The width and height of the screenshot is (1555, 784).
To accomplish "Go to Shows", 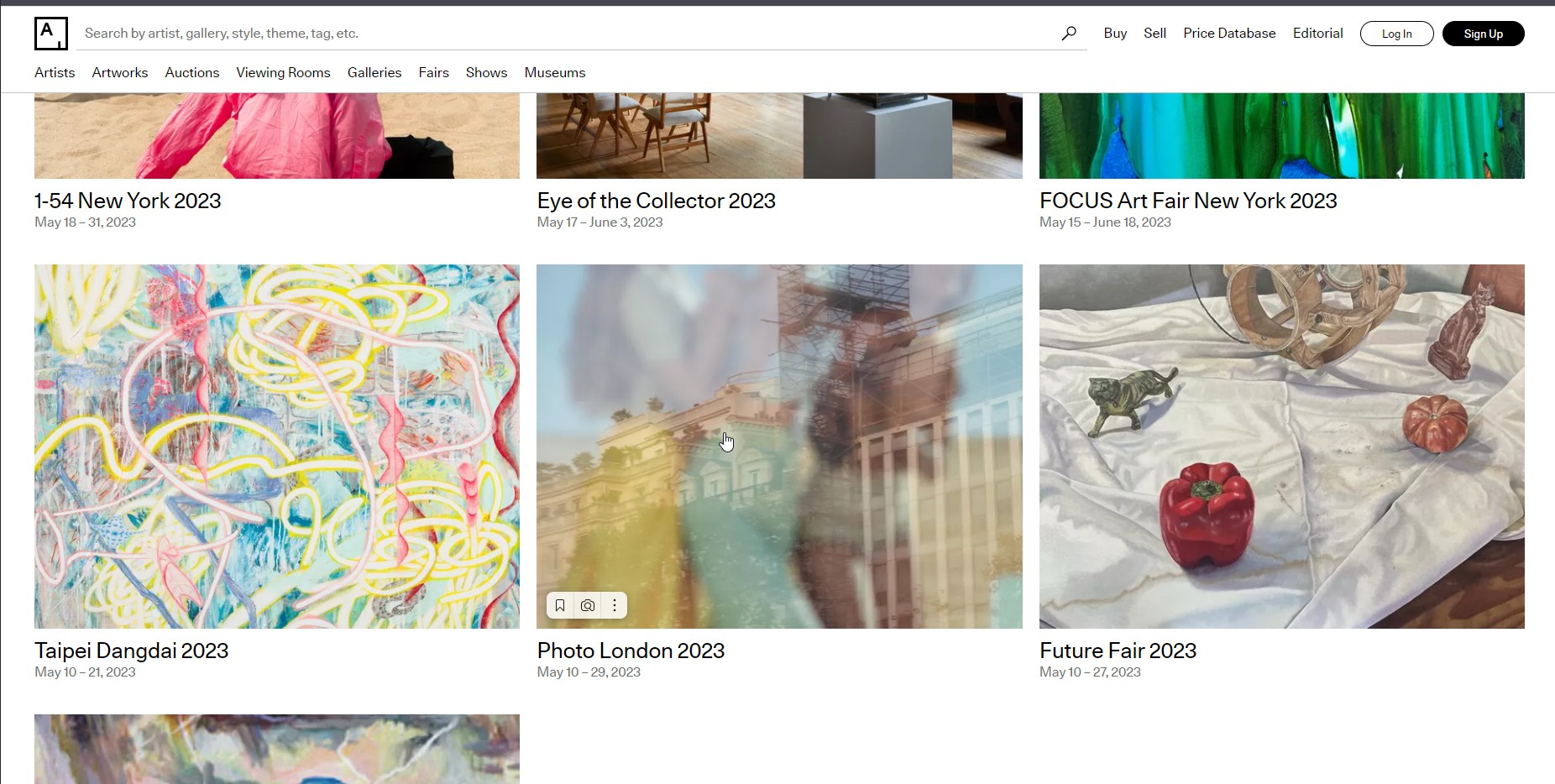I will [487, 73].
